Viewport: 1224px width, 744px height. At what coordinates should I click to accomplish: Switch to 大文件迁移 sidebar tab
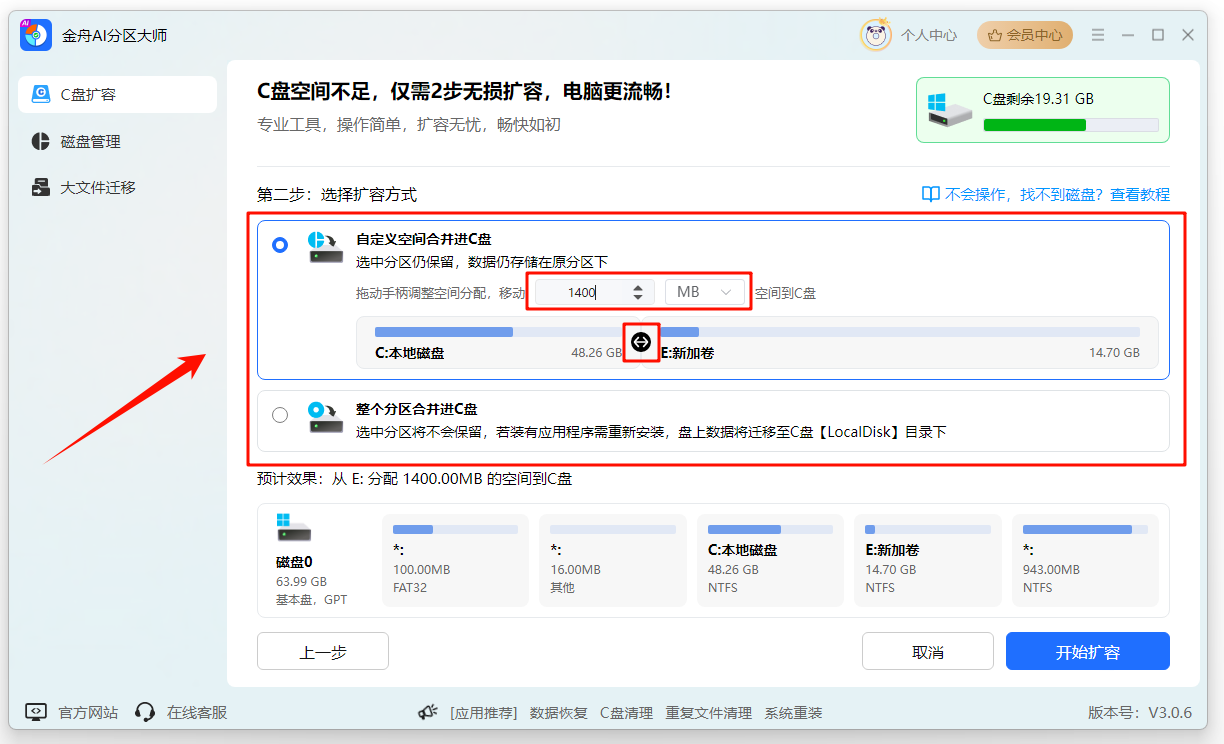click(x=97, y=187)
